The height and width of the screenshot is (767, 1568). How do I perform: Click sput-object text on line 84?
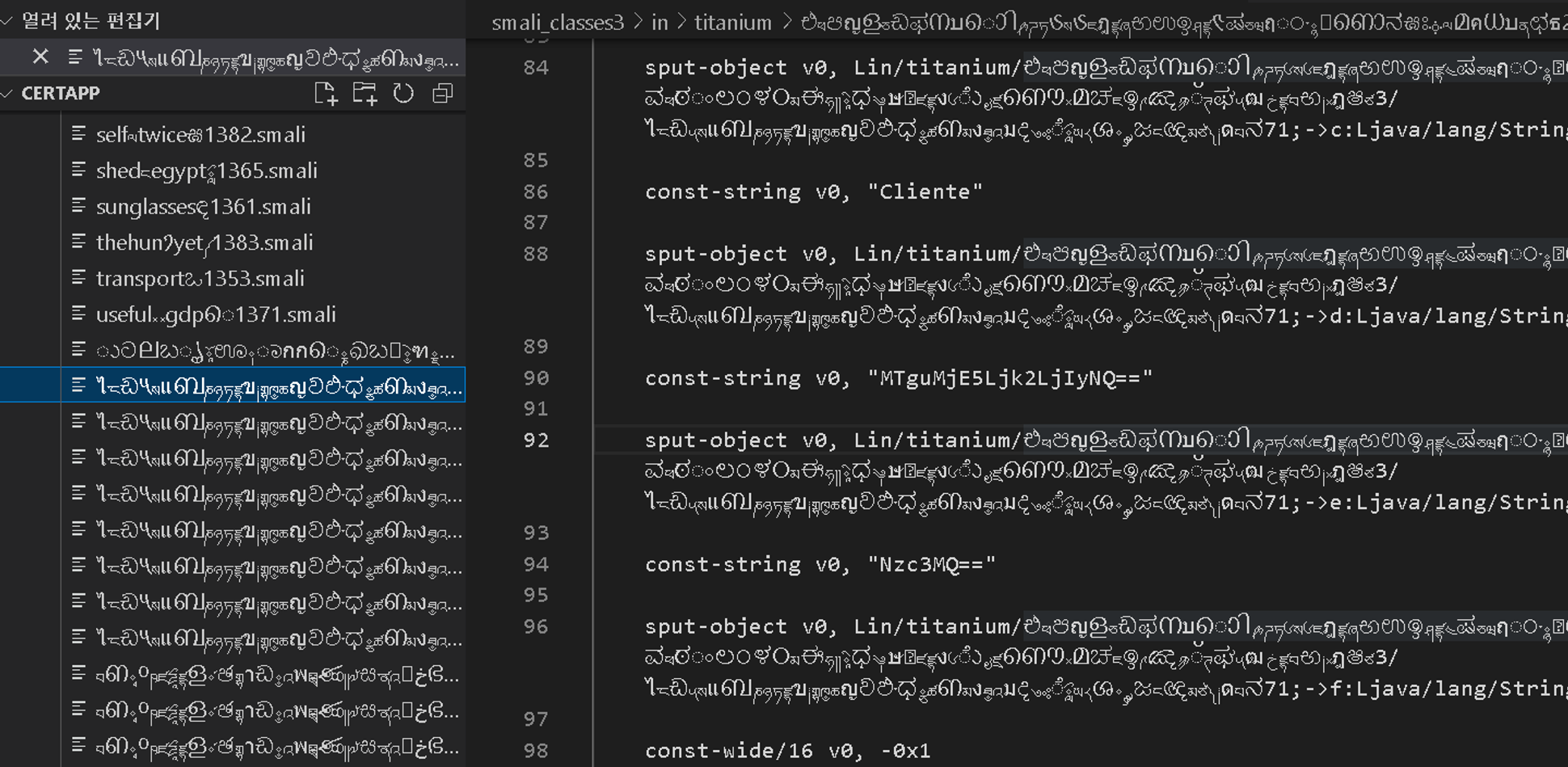coord(715,68)
